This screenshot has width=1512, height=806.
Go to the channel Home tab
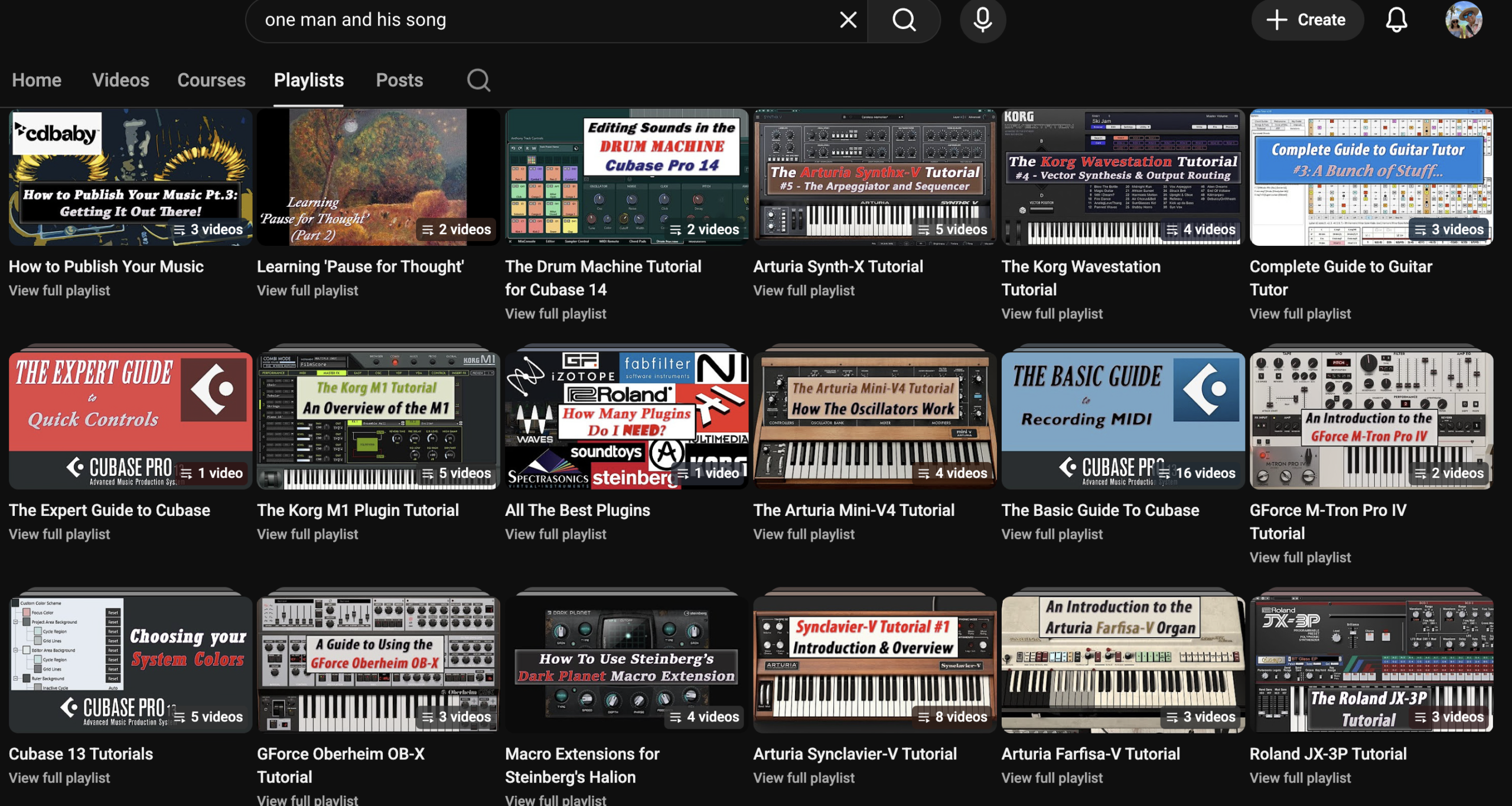click(x=37, y=80)
